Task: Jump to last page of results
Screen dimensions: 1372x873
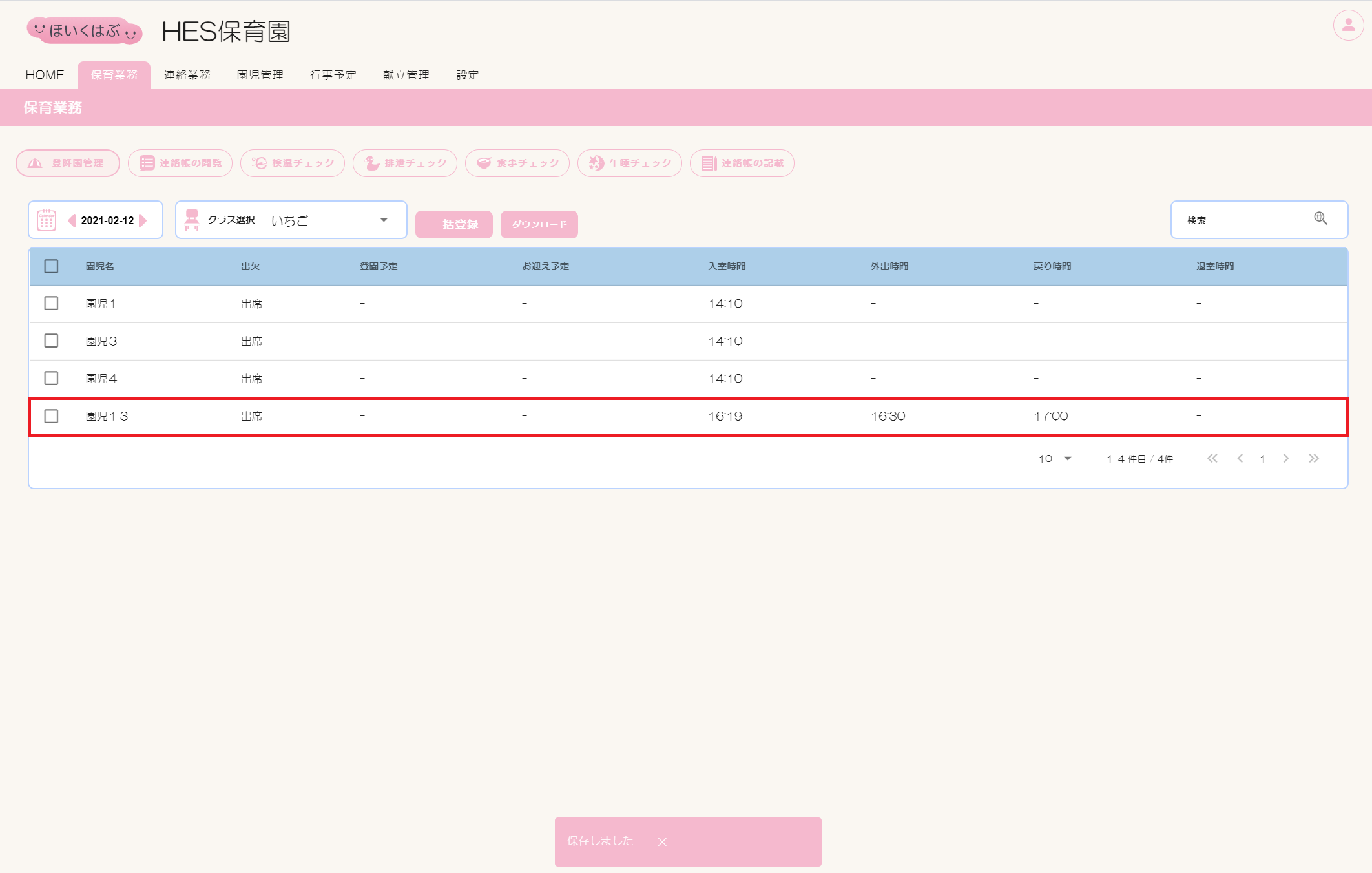Action: point(1314,458)
